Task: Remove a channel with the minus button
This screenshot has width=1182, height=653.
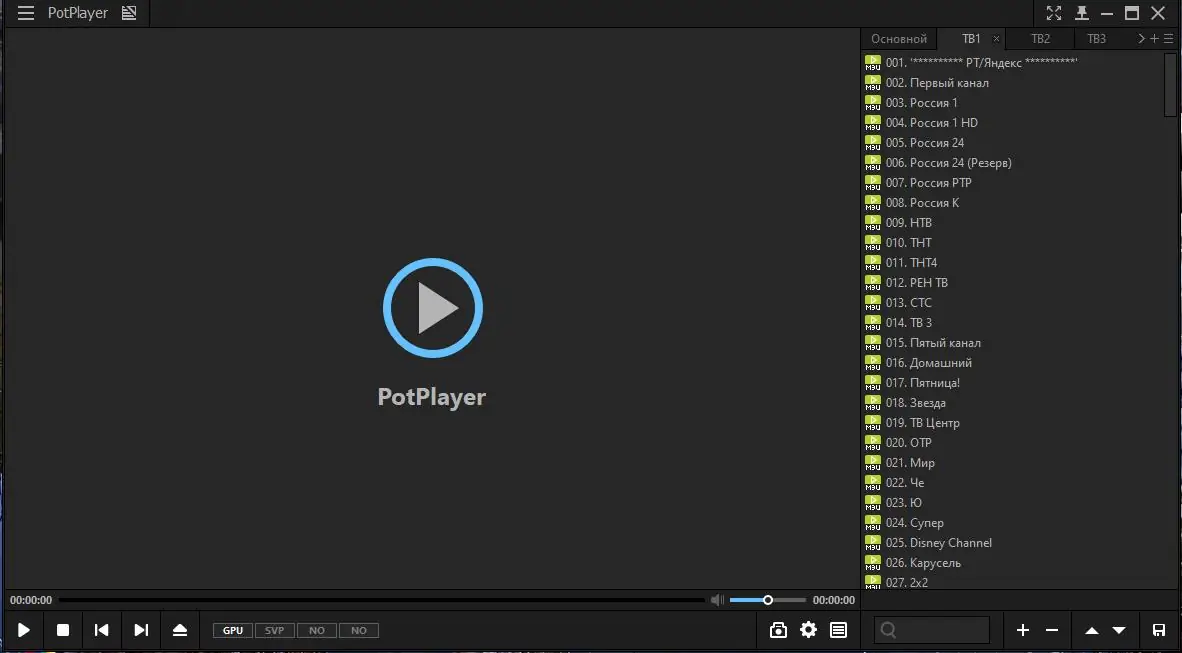Action: tap(1052, 630)
